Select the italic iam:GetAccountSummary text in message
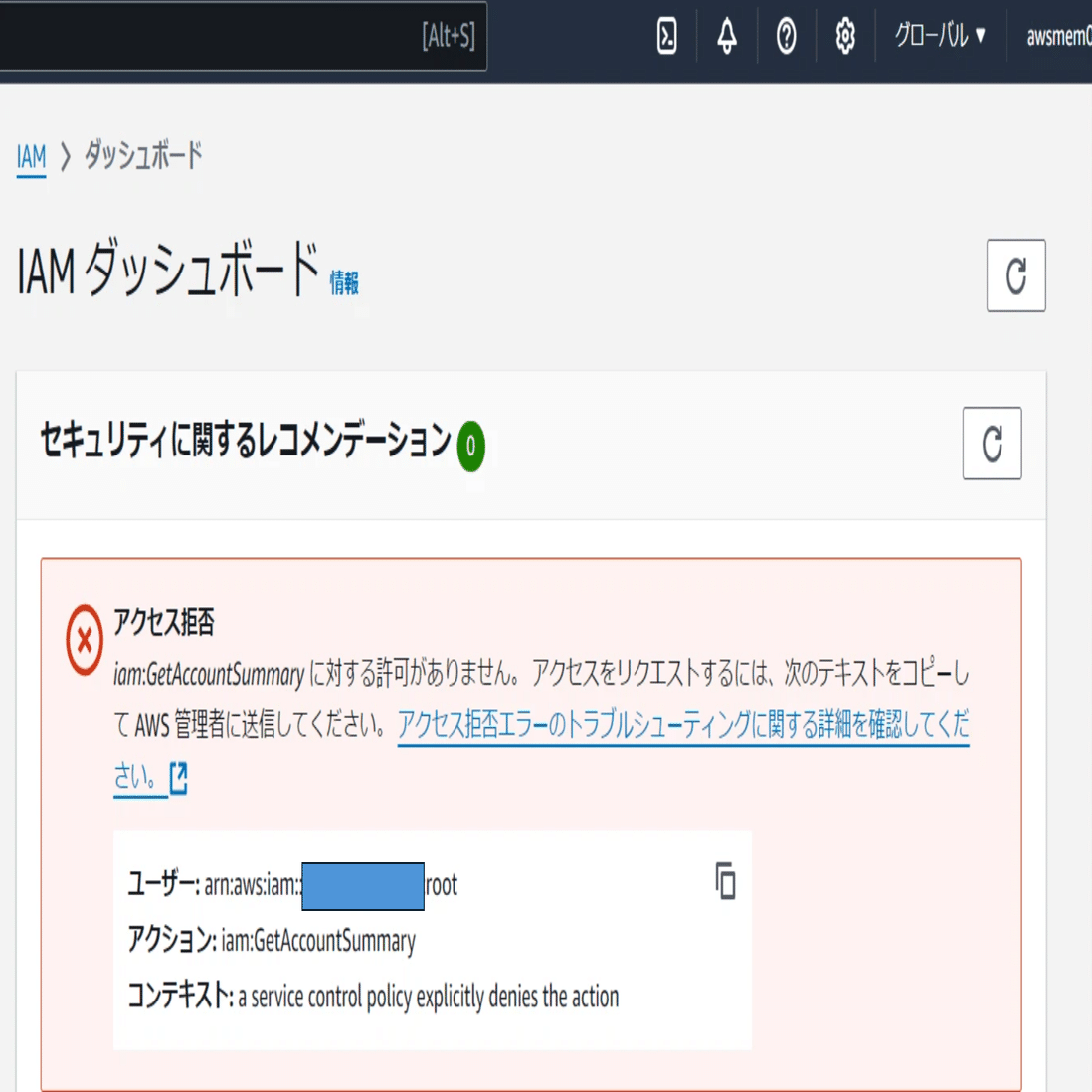Image resolution: width=1092 pixels, height=1092 pixels. point(209,674)
